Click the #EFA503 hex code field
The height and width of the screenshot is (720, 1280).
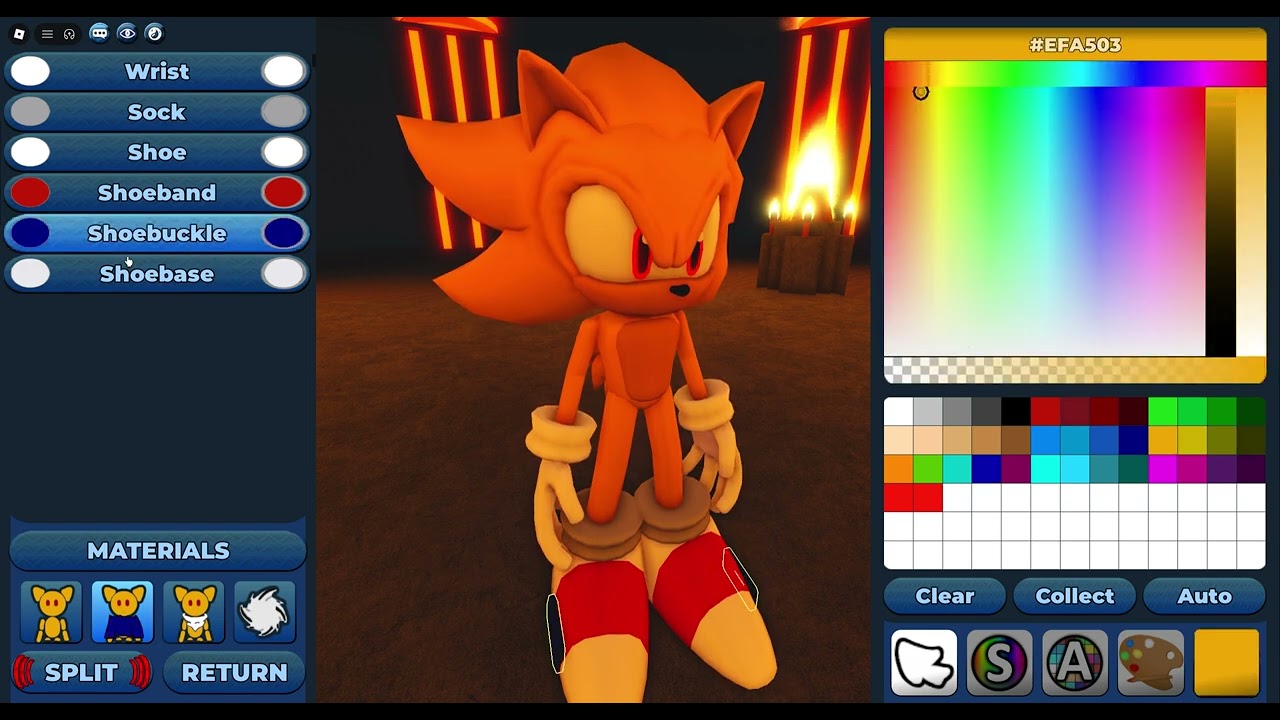point(1075,45)
